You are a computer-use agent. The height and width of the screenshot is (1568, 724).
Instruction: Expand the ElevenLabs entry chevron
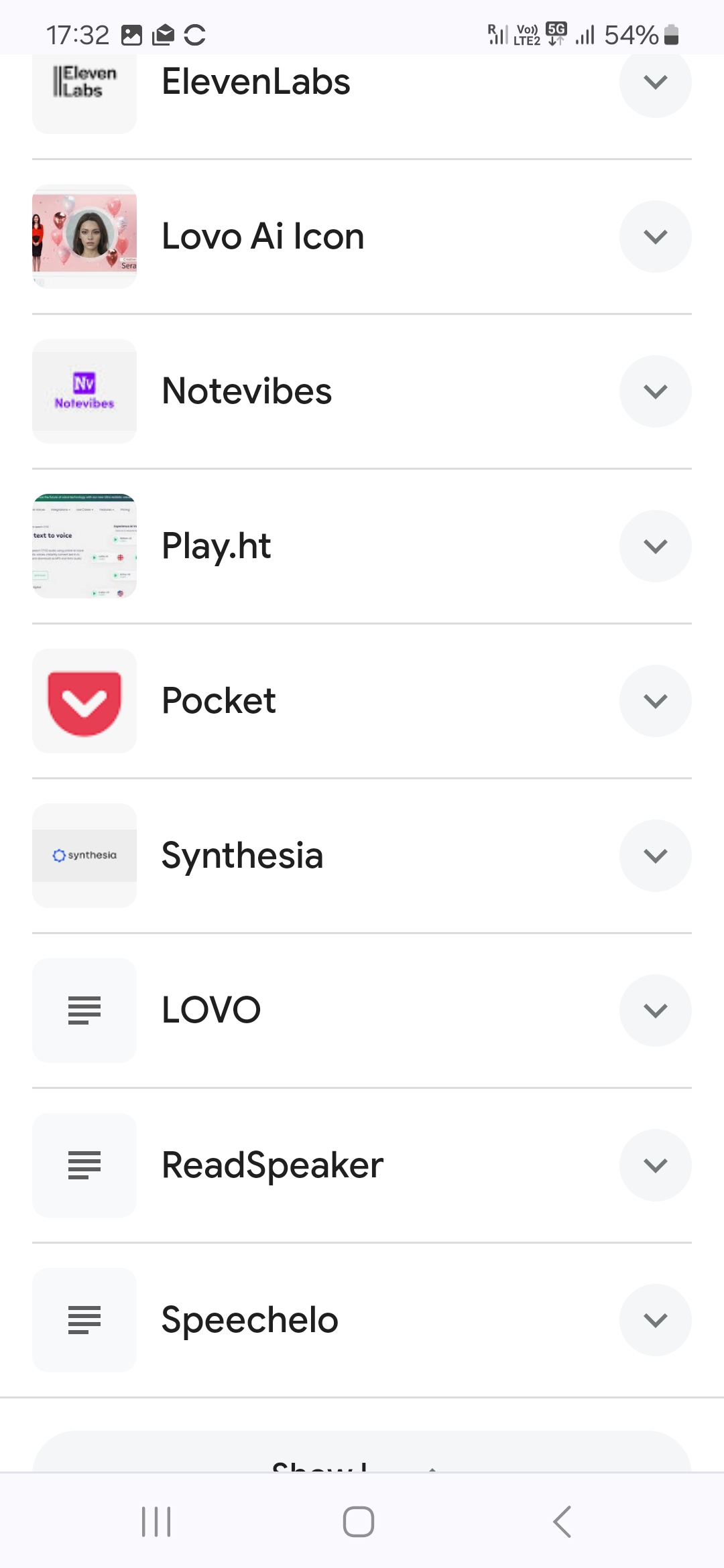click(x=655, y=82)
